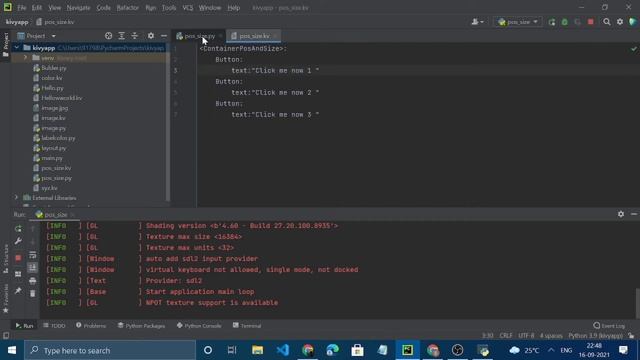Screen dimensions: 640x360
Task: Open the Windows Start menu
Action: tap(12, 350)
